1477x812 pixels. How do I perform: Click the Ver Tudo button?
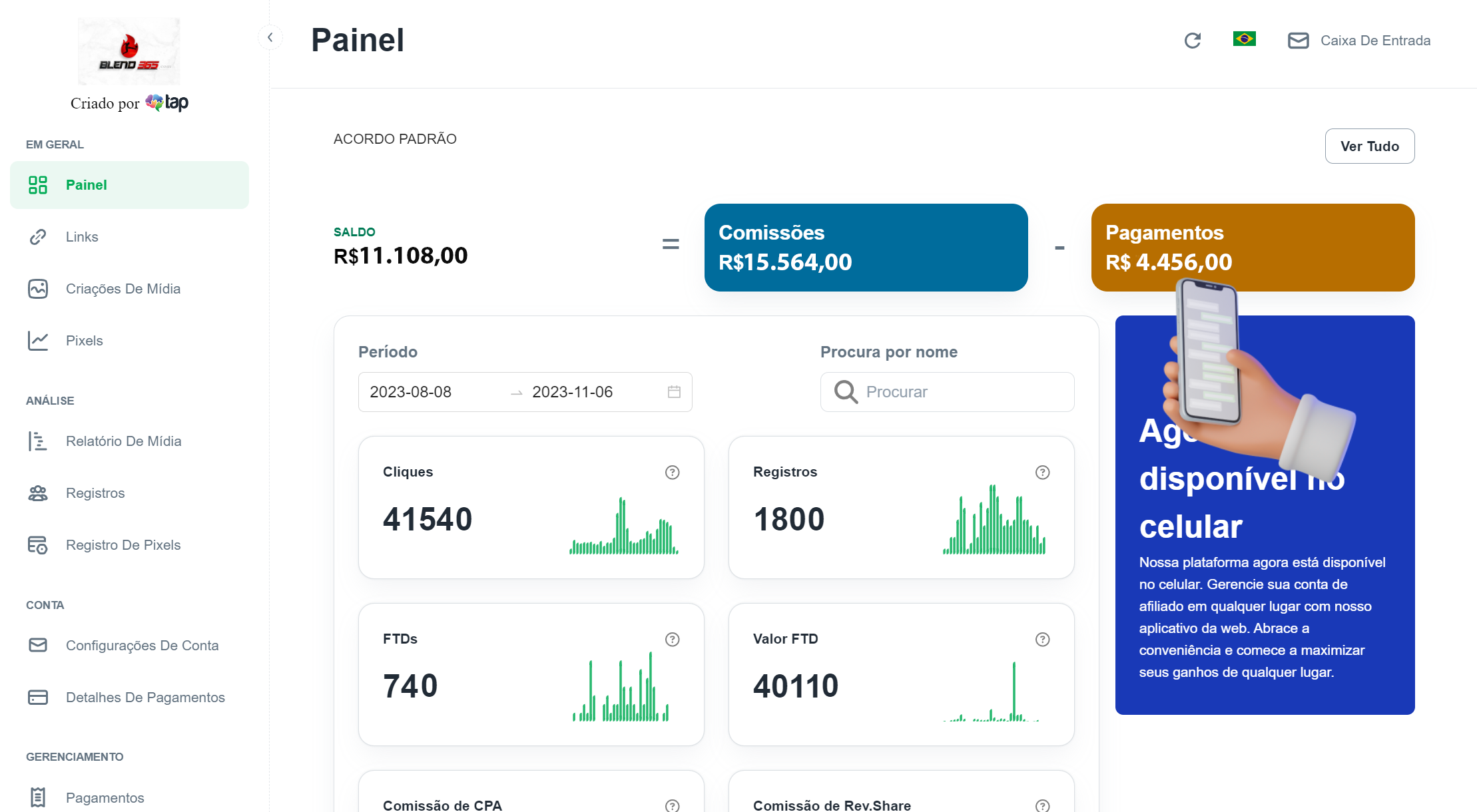(x=1370, y=146)
